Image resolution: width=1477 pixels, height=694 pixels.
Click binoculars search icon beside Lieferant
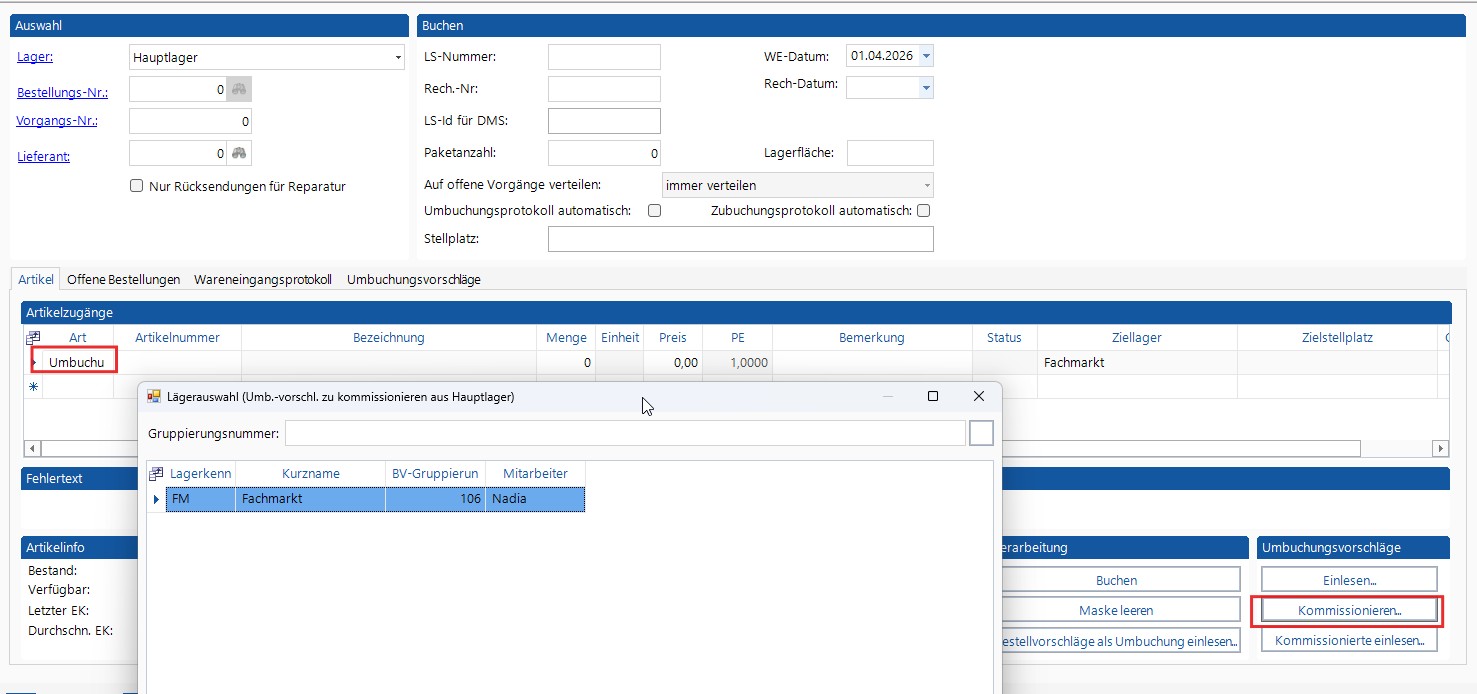tap(239, 154)
